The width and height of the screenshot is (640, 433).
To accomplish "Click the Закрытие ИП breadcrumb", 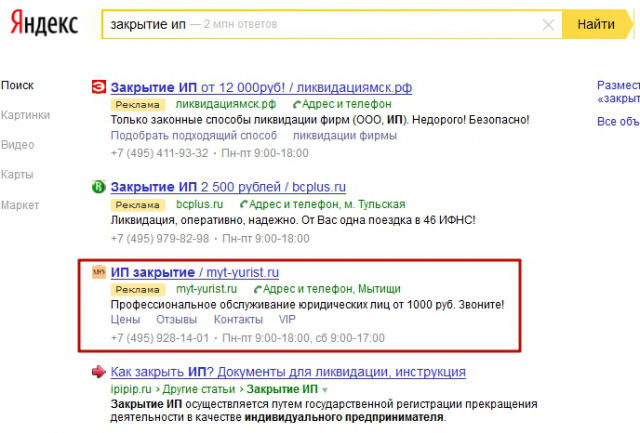I will pyautogui.click(x=282, y=389).
